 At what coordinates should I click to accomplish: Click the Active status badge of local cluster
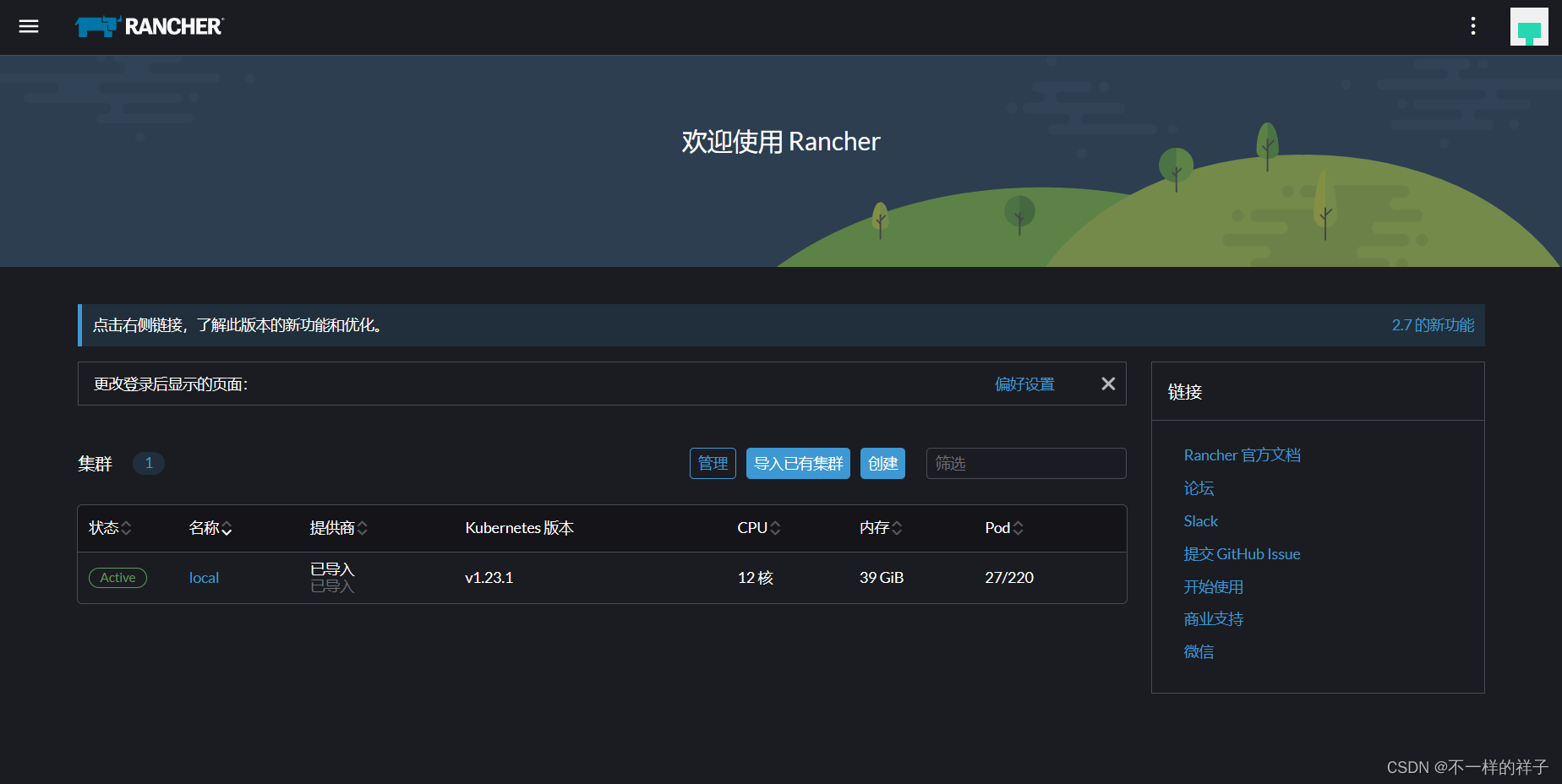tap(117, 578)
